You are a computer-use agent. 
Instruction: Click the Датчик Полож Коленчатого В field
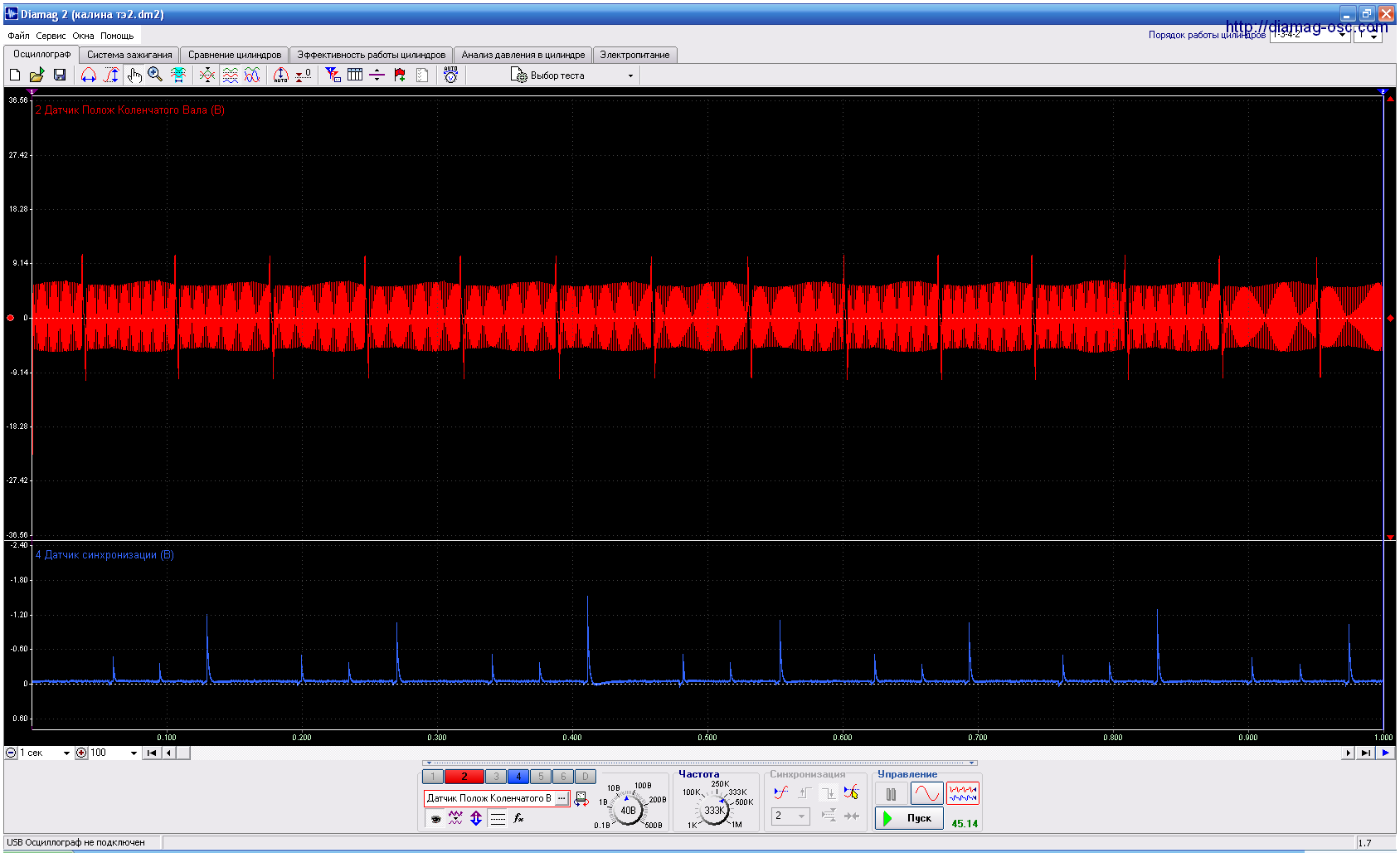click(489, 798)
